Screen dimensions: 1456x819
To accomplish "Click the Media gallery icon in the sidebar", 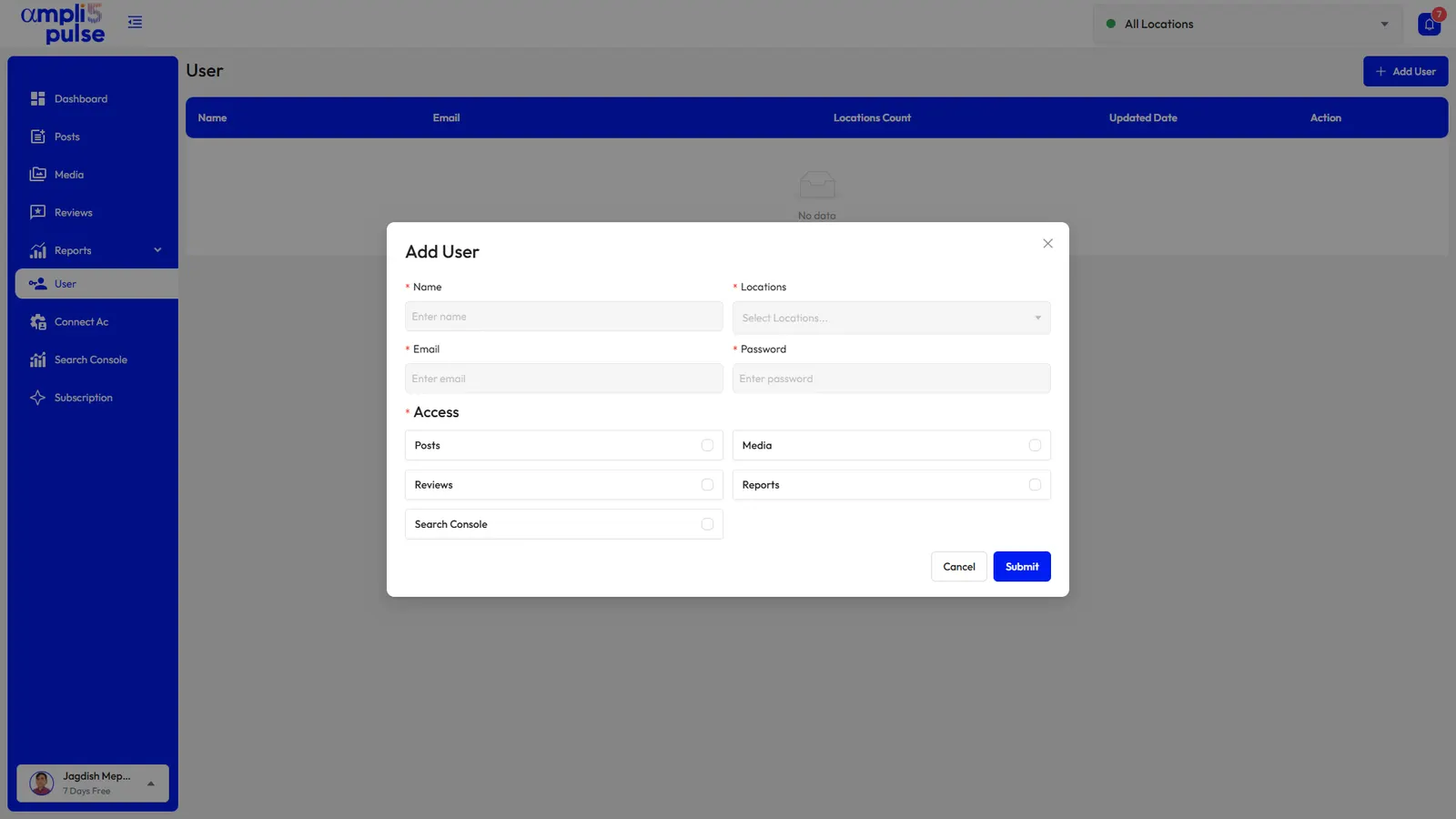I will pyautogui.click(x=37, y=175).
